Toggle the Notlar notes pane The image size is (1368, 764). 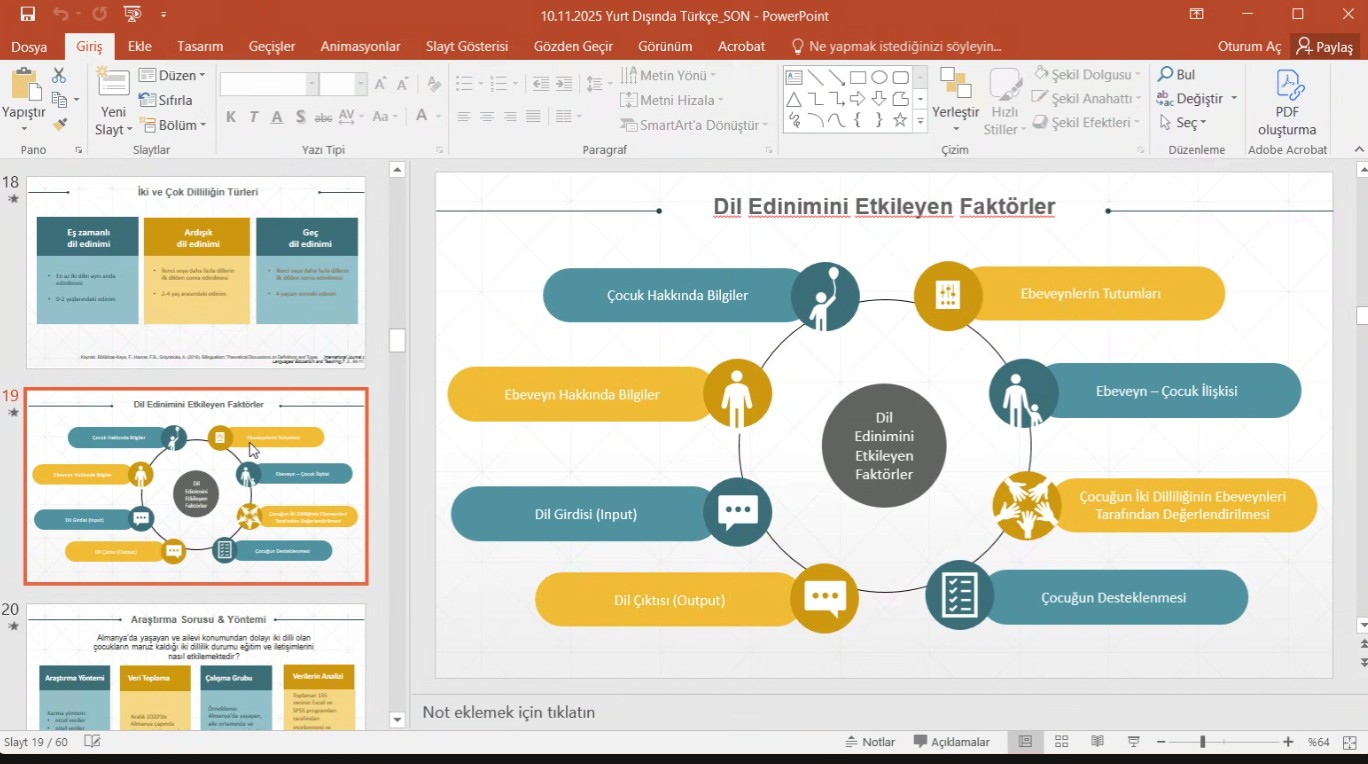pos(869,742)
